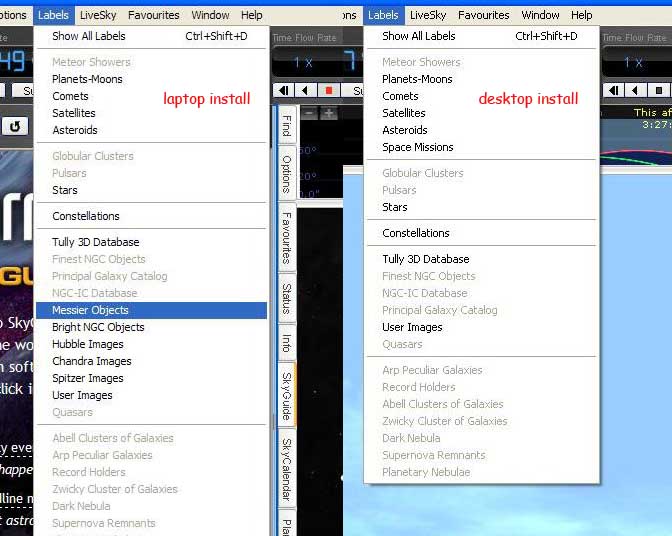The image size is (672, 536).
Task: Open LiveSky menu in the desktop install window
Action: point(428,15)
